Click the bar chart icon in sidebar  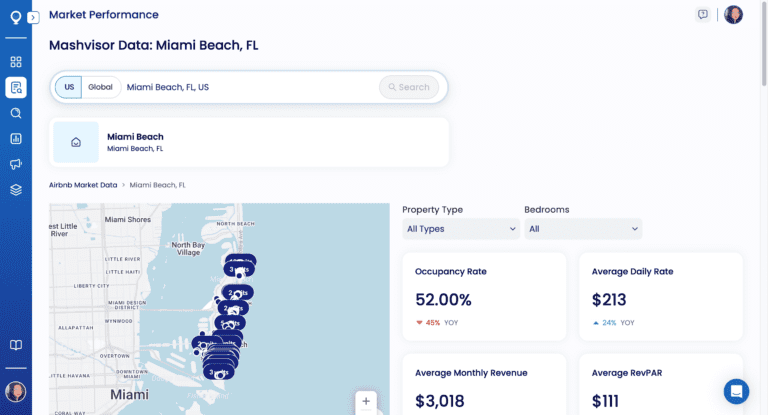(16, 139)
